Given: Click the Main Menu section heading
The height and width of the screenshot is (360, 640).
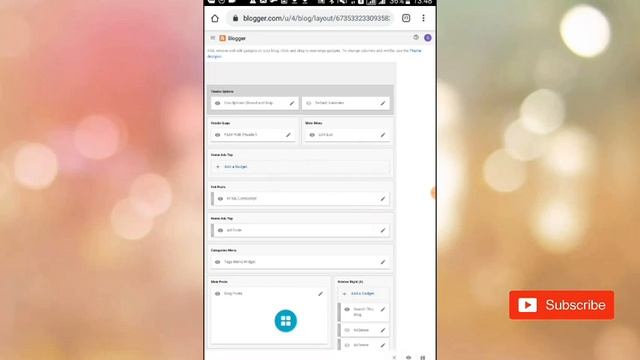Looking at the screenshot, I should [x=313, y=123].
